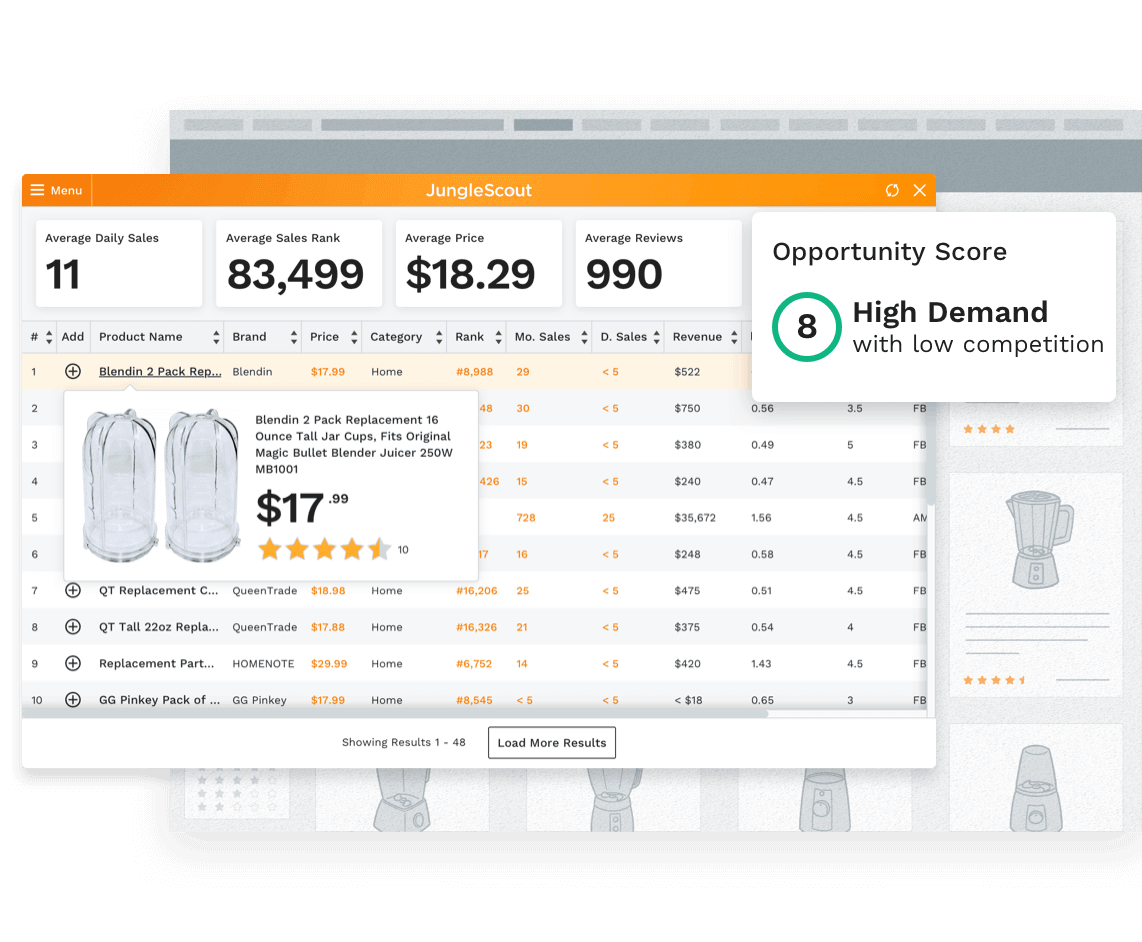Select the 'Replacement Part...' product name
Viewport: 1142px width, 942px height.
point(157,663)
